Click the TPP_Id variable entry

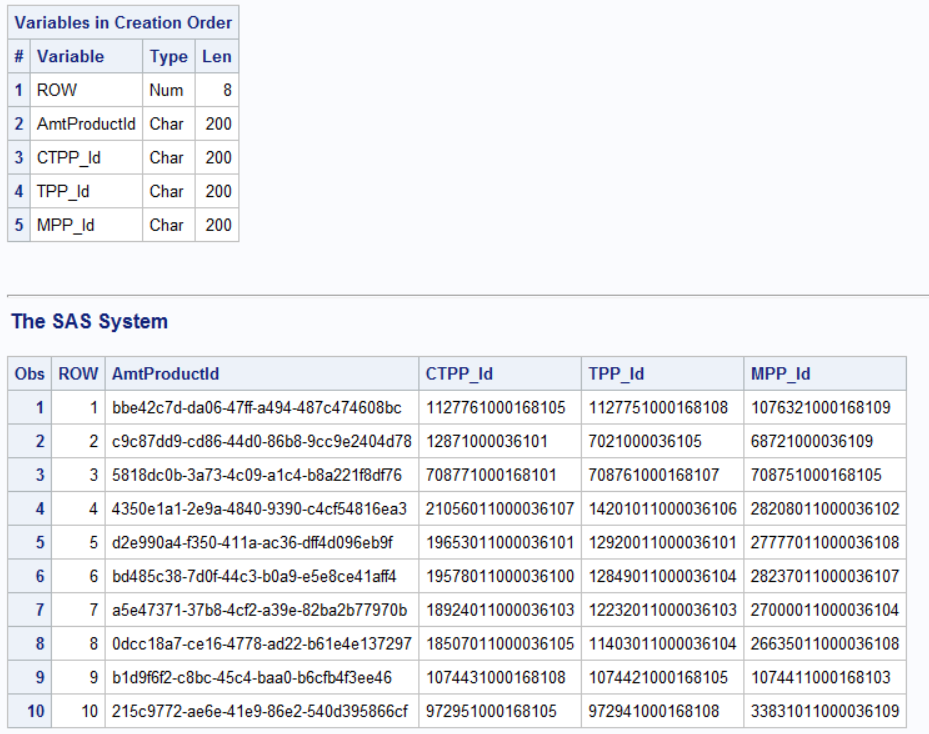pos(64,190)
